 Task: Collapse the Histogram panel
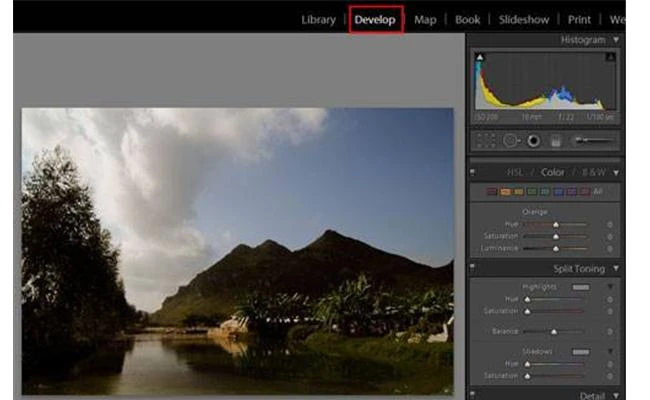pos(616,40)
